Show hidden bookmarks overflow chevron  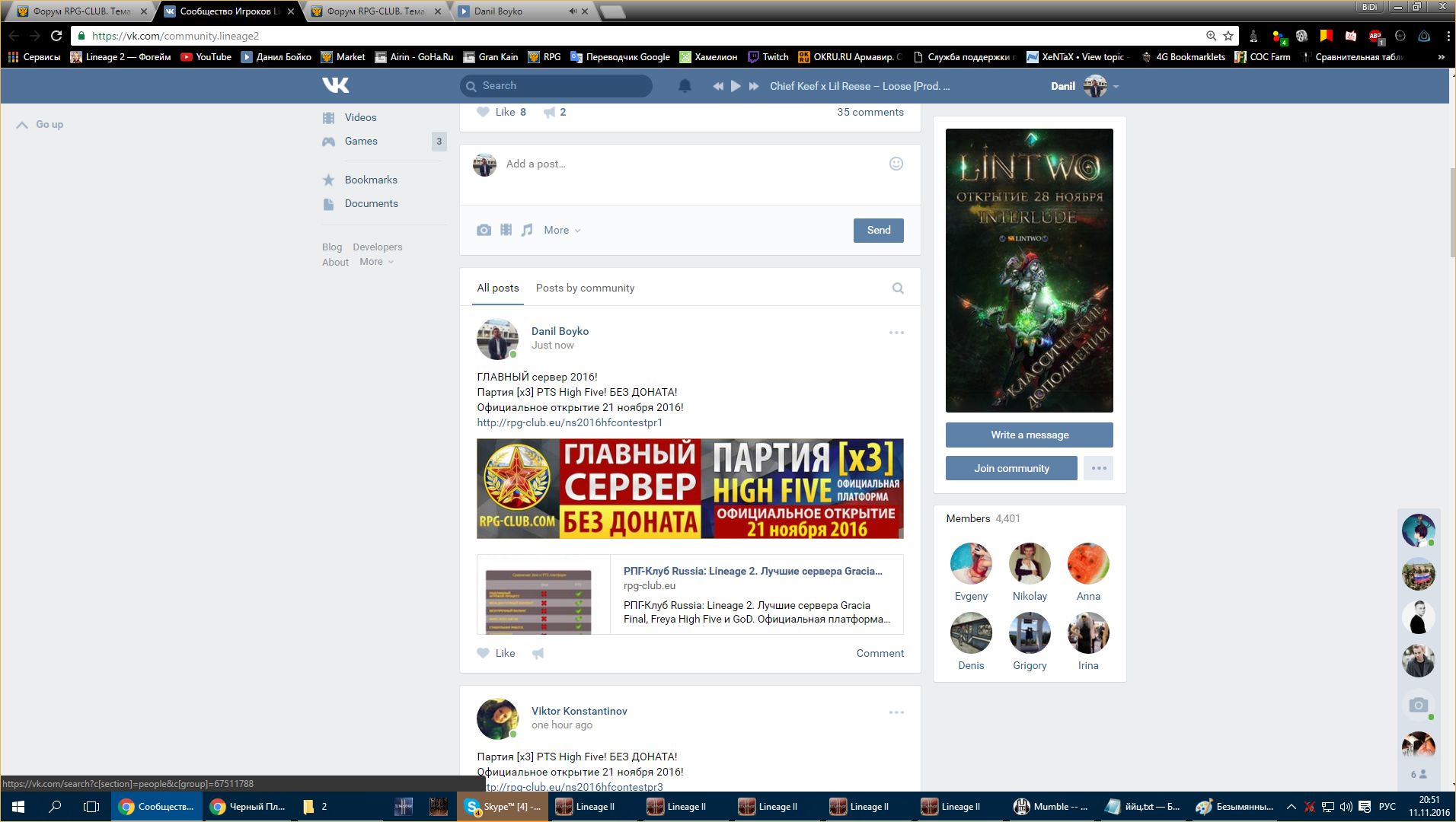click(x=1441, y=57)
